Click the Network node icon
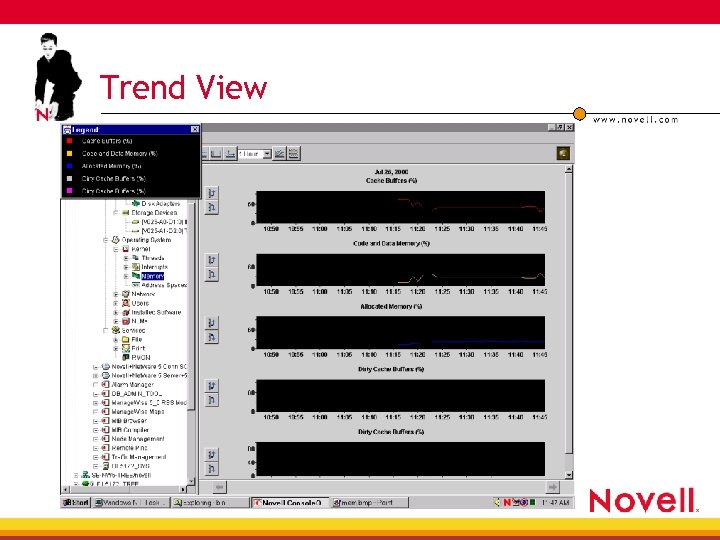The height and width of the screenshot is (540, 720). 126,294
